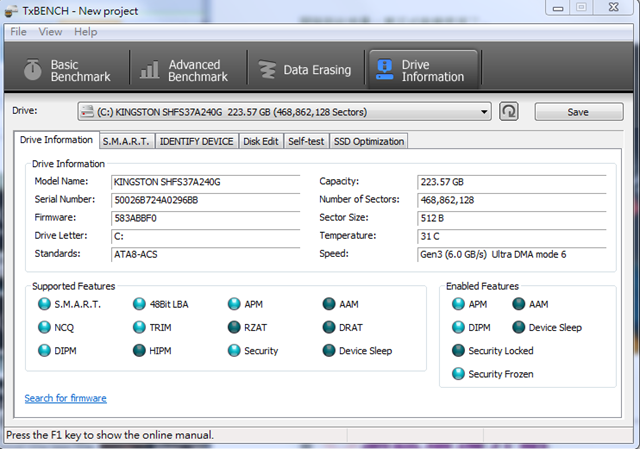Click the F1 online manual status text
Viewport: 640px width, 449px height.
pos(110,435)
